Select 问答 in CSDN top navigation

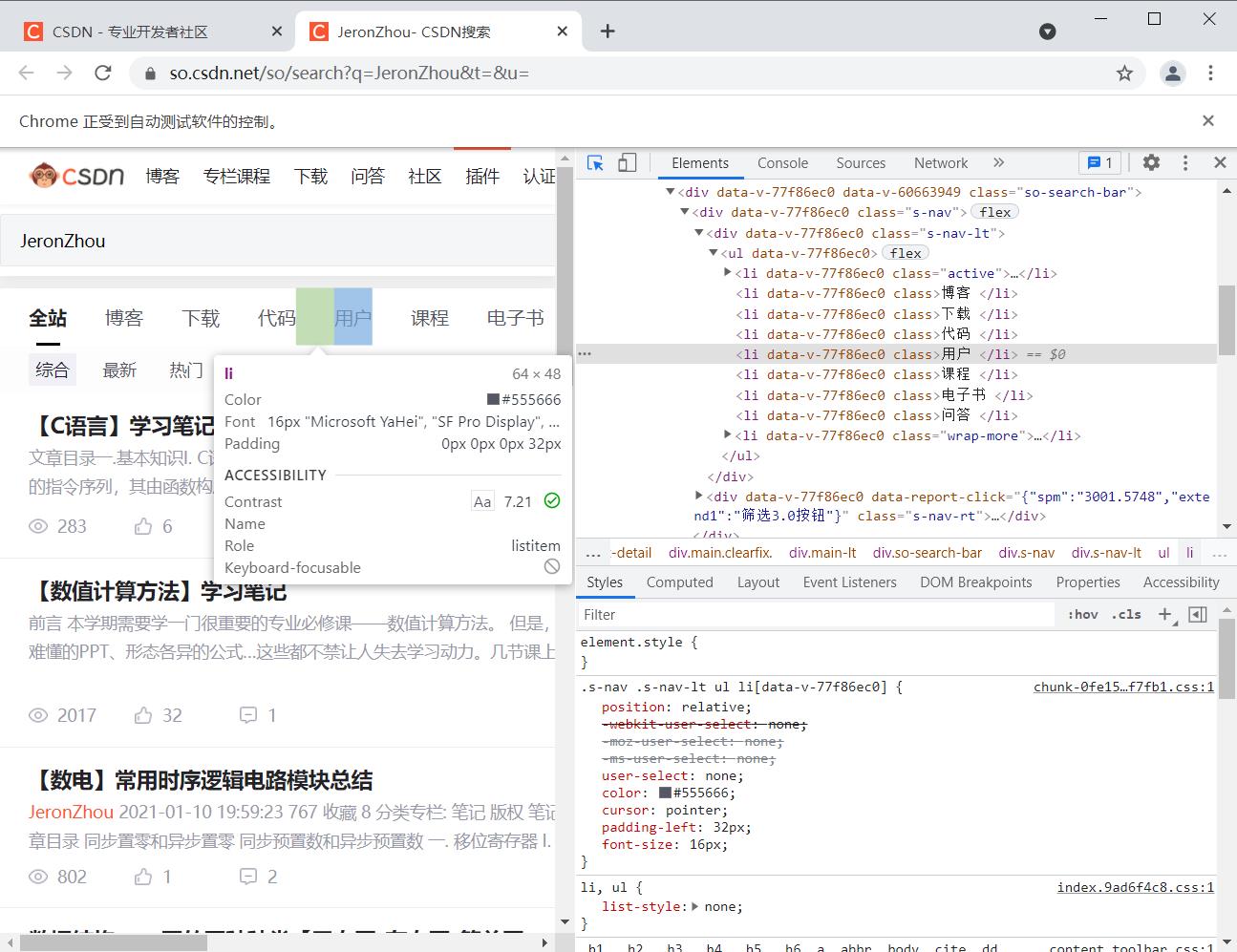[x=368, y=177]
